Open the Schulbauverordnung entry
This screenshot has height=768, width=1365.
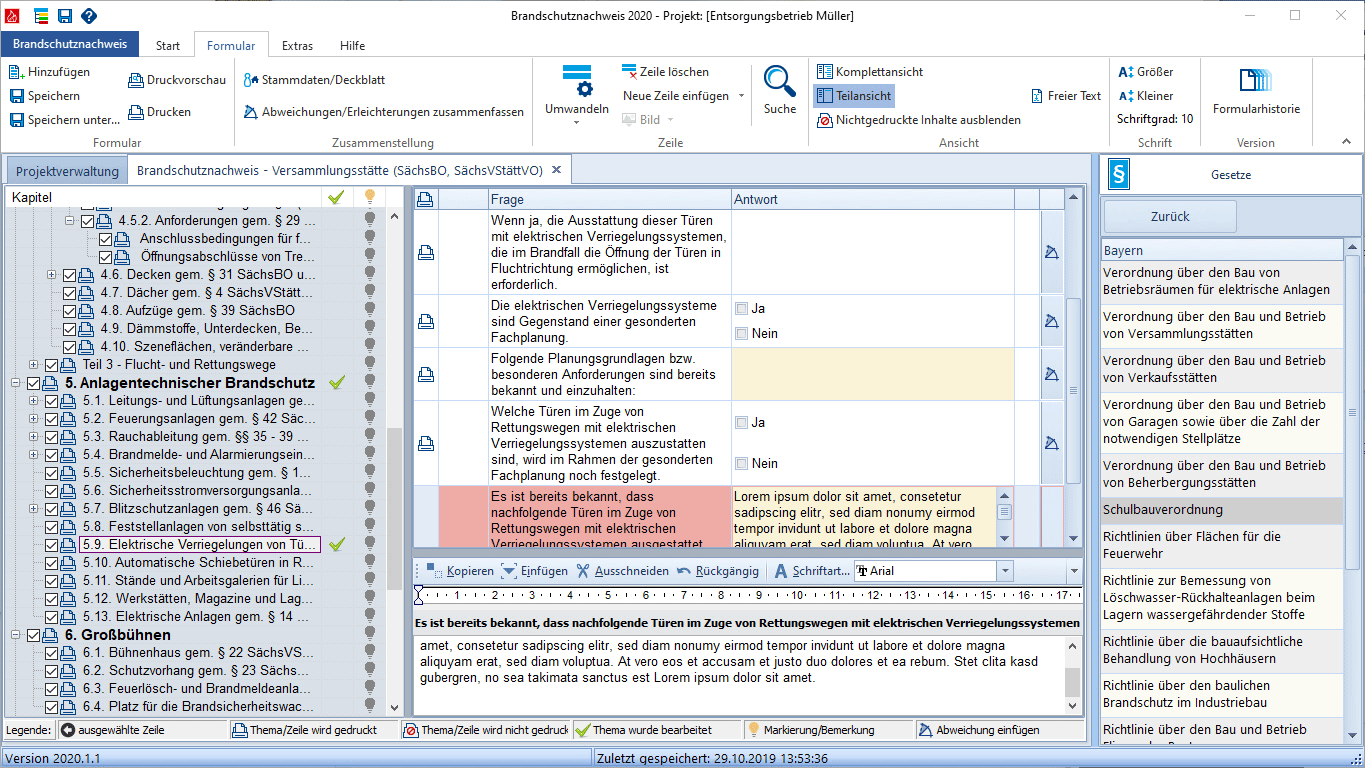[1221, 510]
